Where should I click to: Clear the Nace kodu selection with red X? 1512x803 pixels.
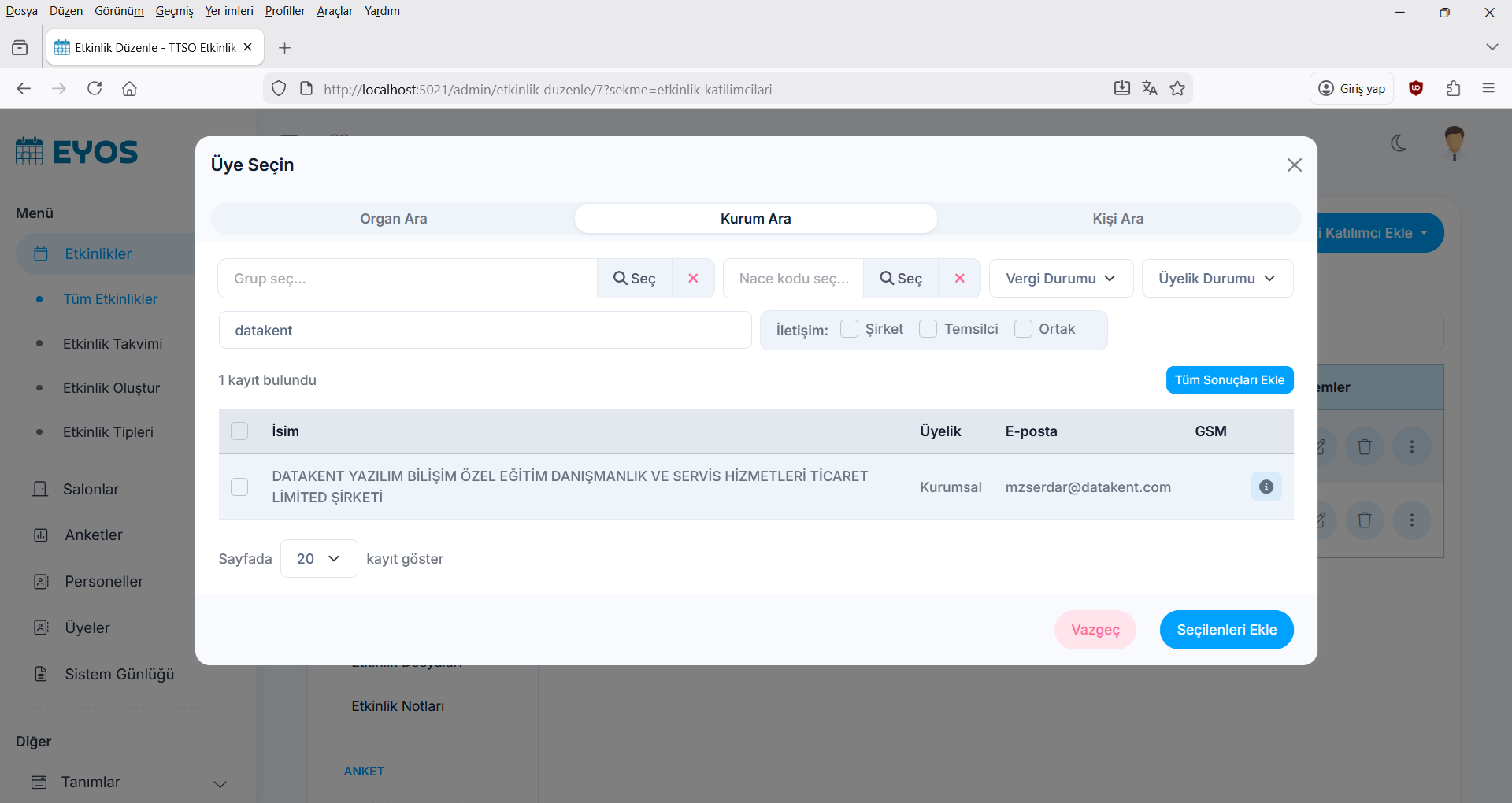(959, 279)
